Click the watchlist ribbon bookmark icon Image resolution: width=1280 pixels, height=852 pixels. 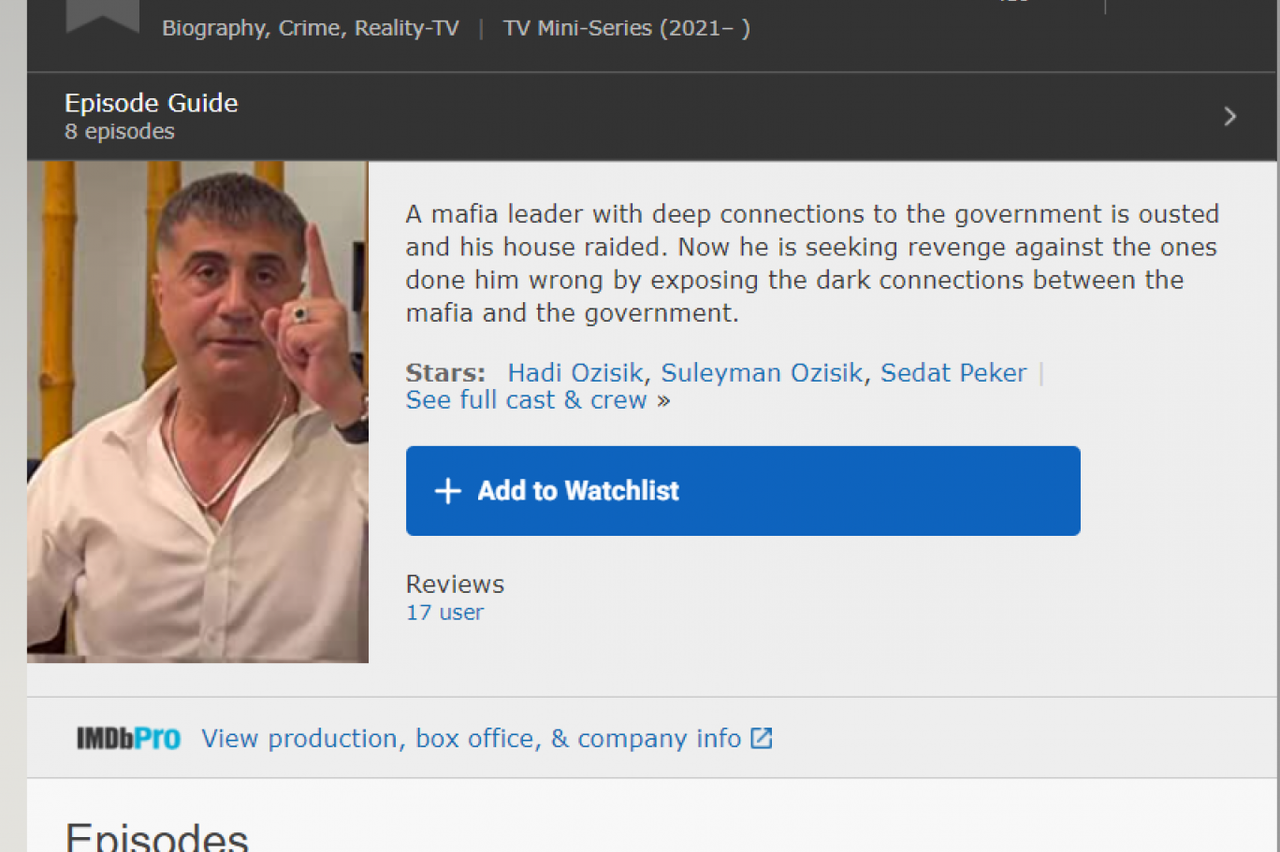coord(101,10)
